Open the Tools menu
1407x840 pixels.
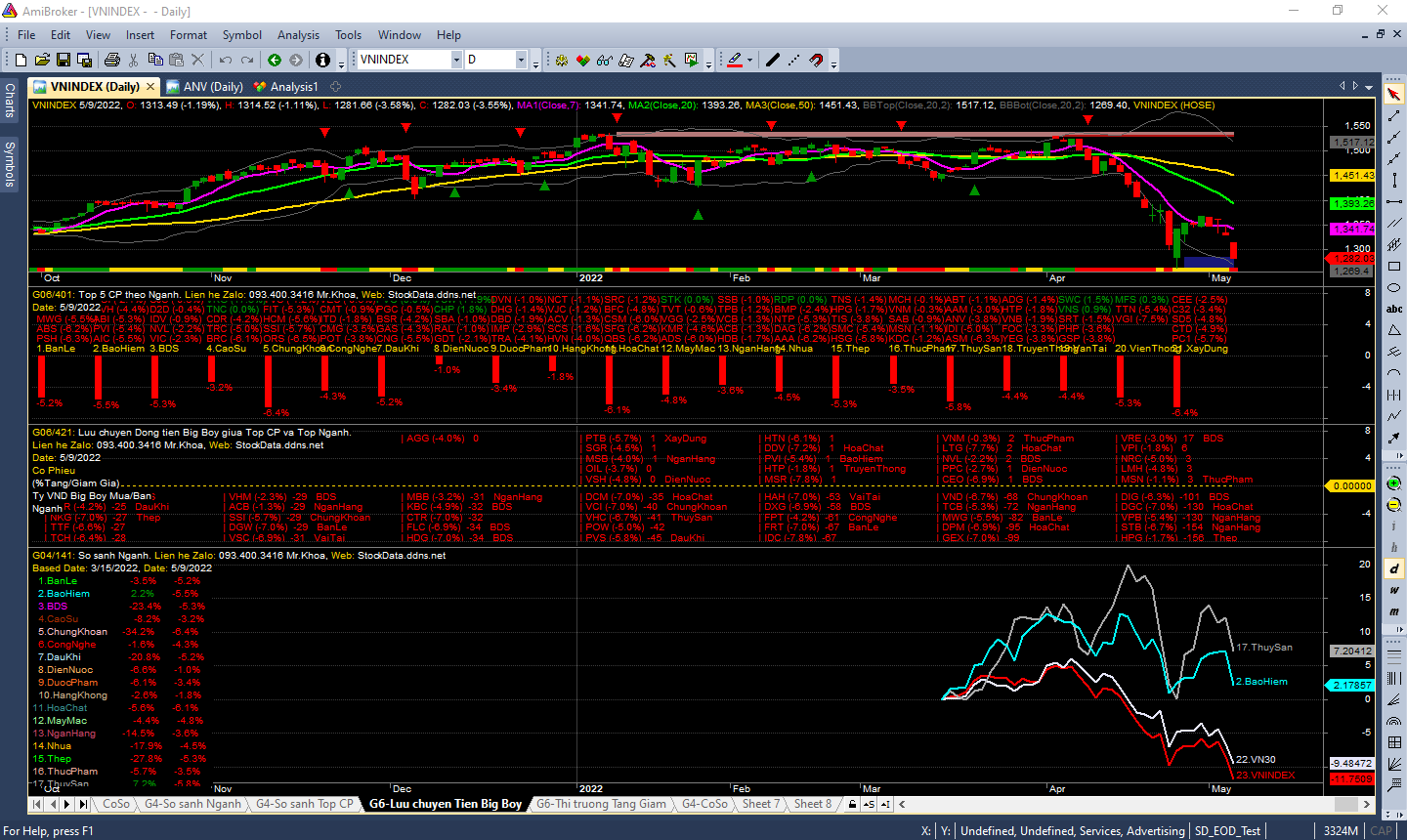point(348,34)
